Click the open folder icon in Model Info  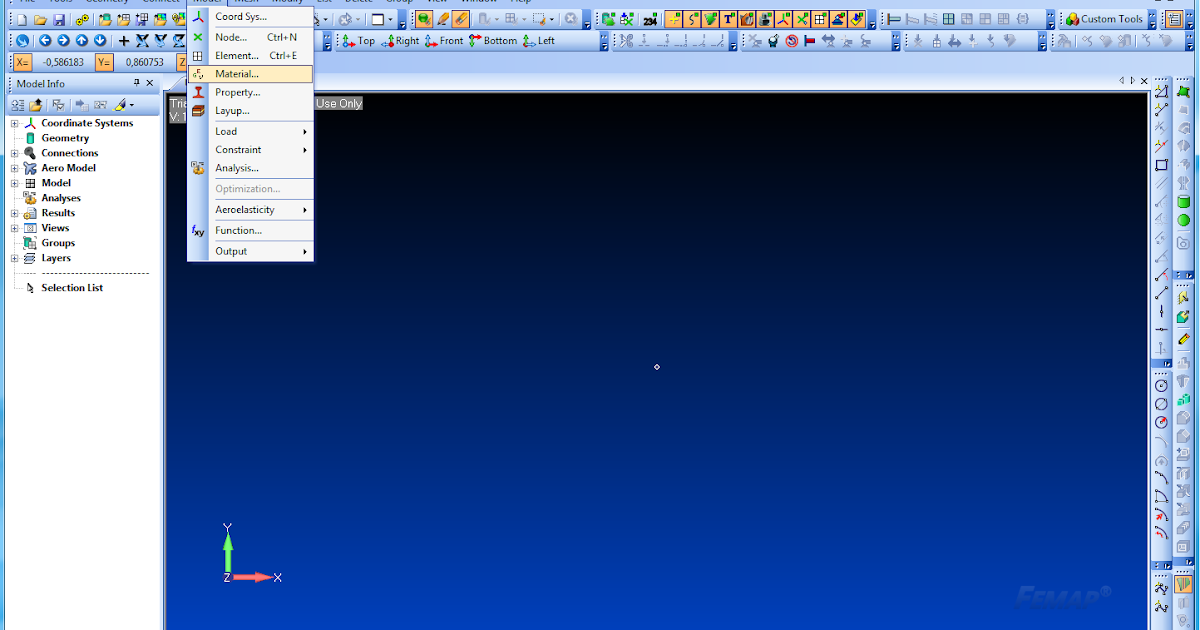tap(35, 104)
